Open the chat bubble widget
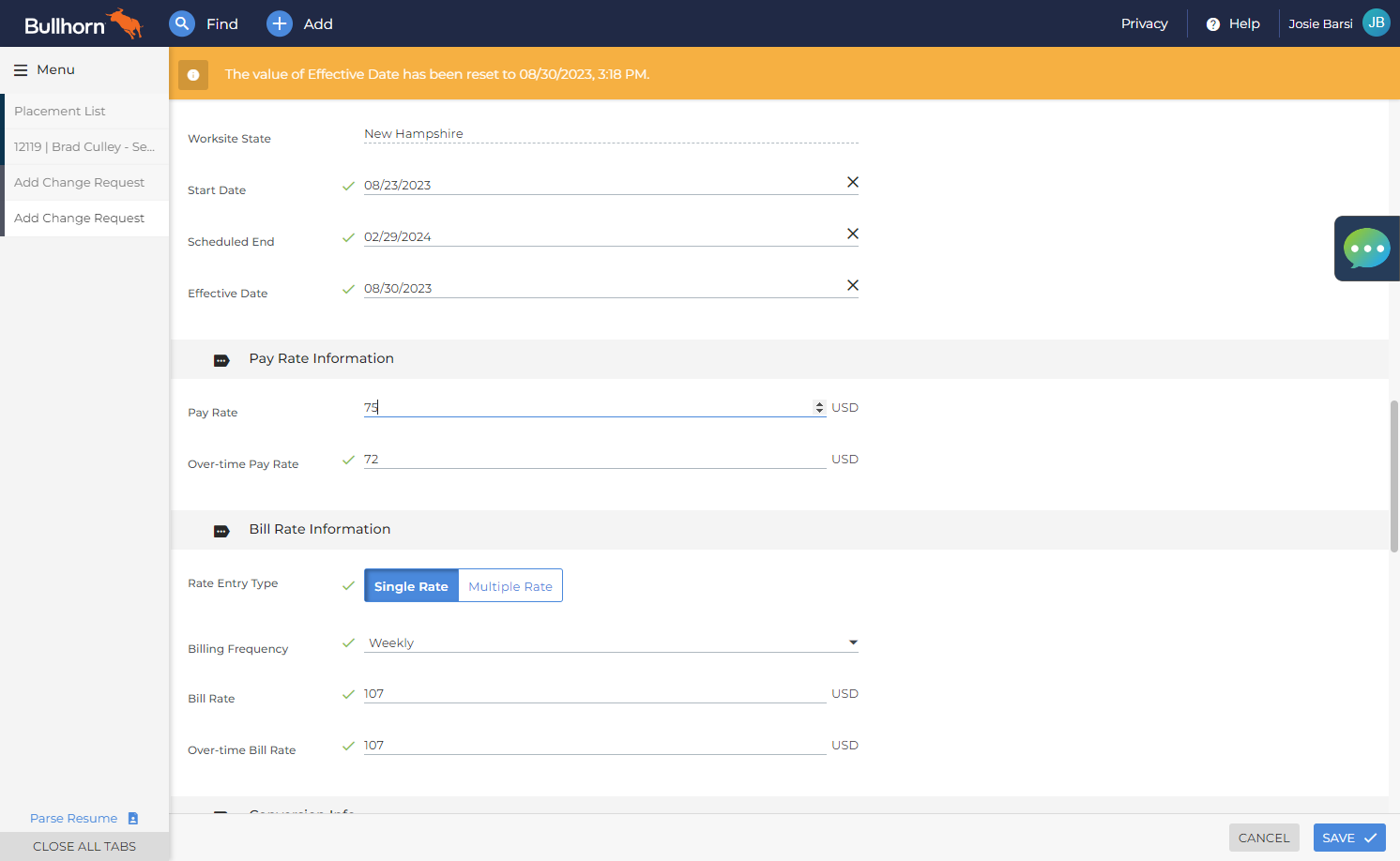Image resolution: width=1400 pixels, height=861 pixels. [1367, 249]
